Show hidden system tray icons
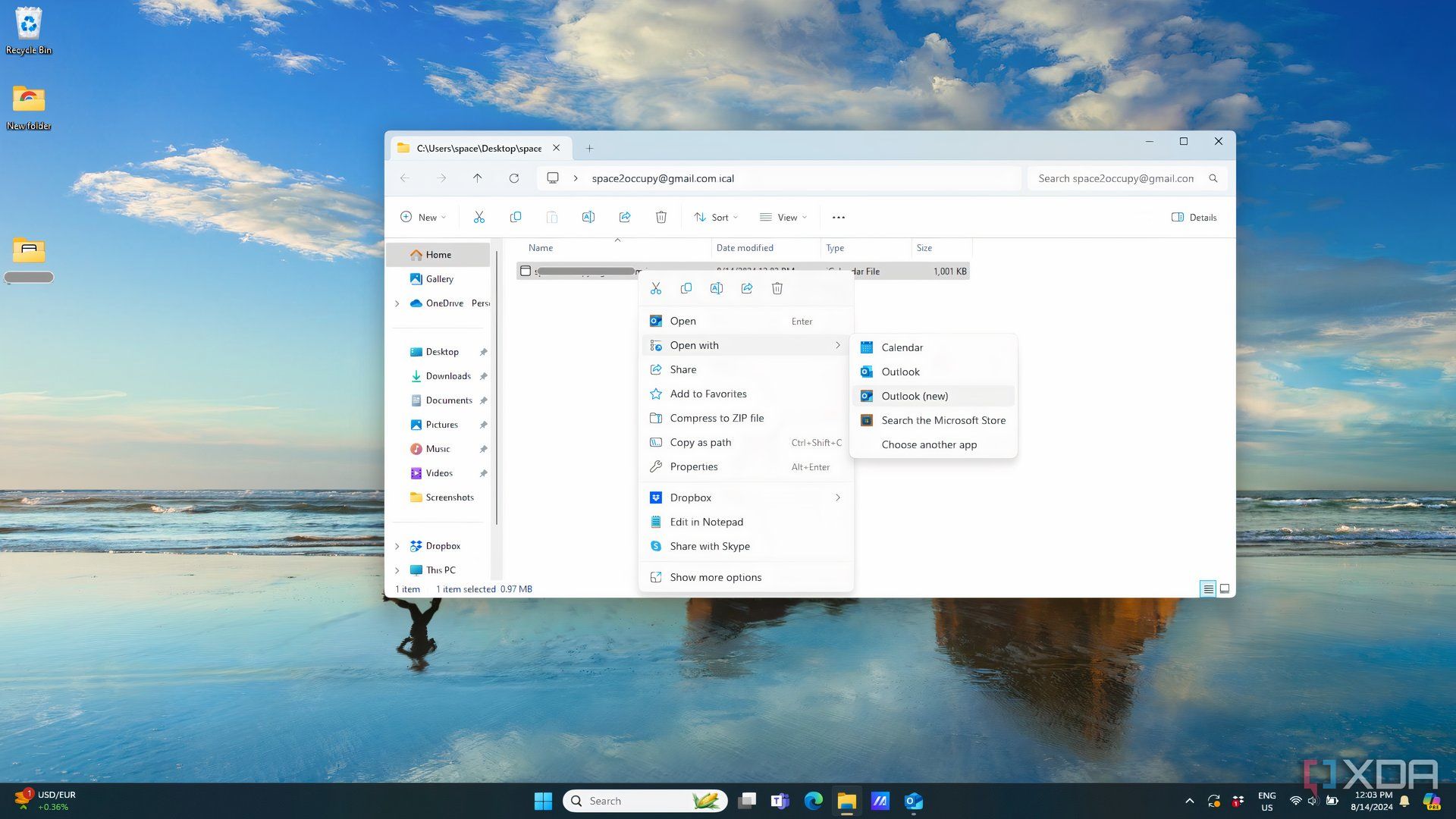This screenshot has width=1456, height=819. pos(1189,801)
